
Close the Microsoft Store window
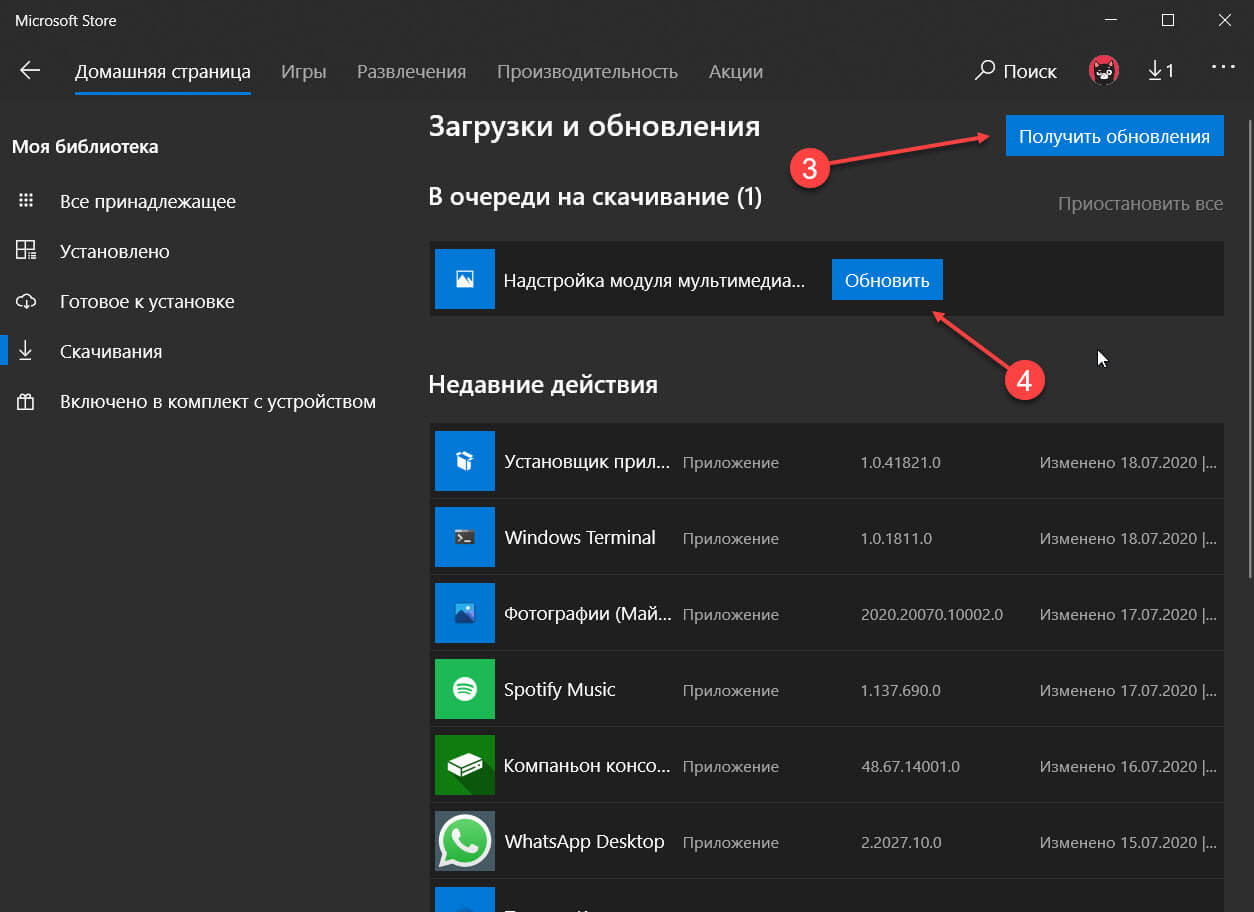click(x=1225, y=19)
